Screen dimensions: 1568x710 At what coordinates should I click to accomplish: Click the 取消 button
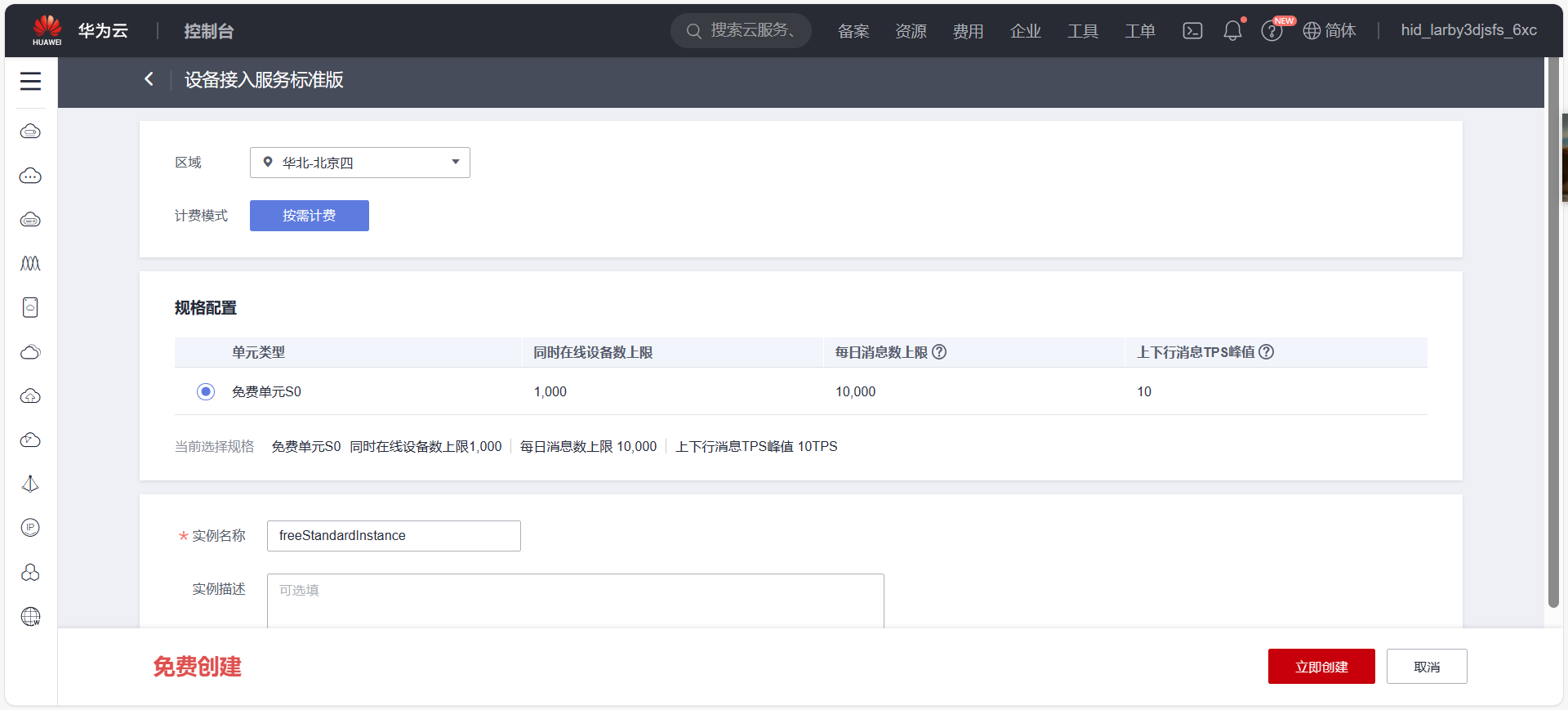[x=1426, y=667]
